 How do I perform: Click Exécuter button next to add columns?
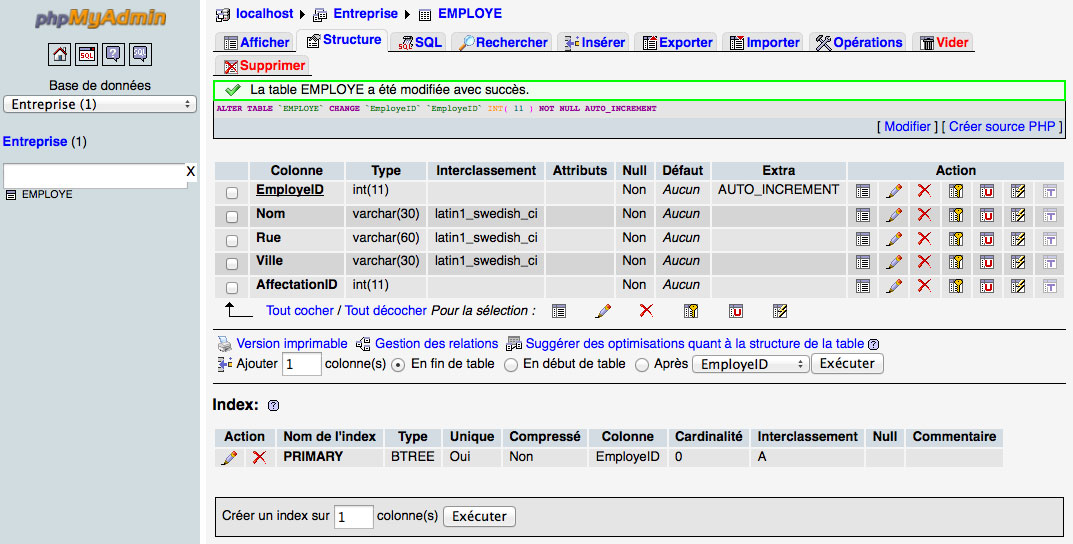(847, 363)
